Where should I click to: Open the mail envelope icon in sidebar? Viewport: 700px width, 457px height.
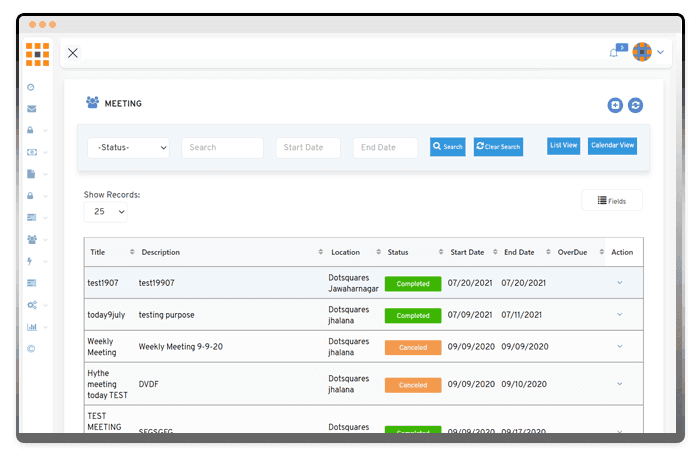click(x=32, y=109)
